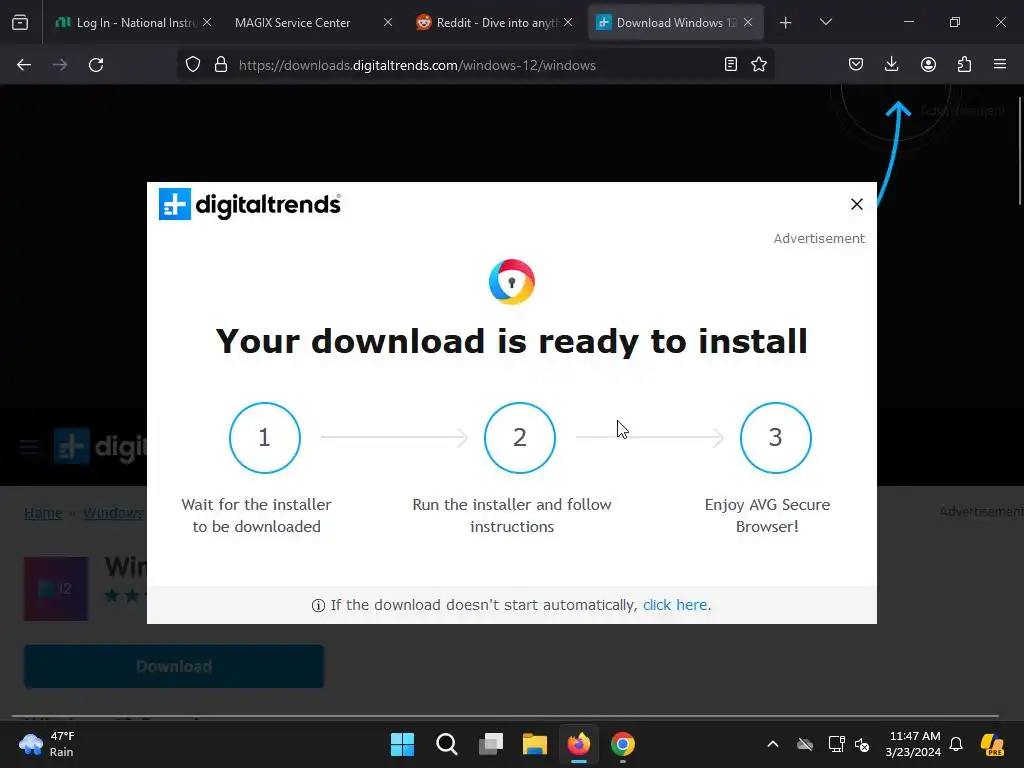Go forward one page

(60, 65)
